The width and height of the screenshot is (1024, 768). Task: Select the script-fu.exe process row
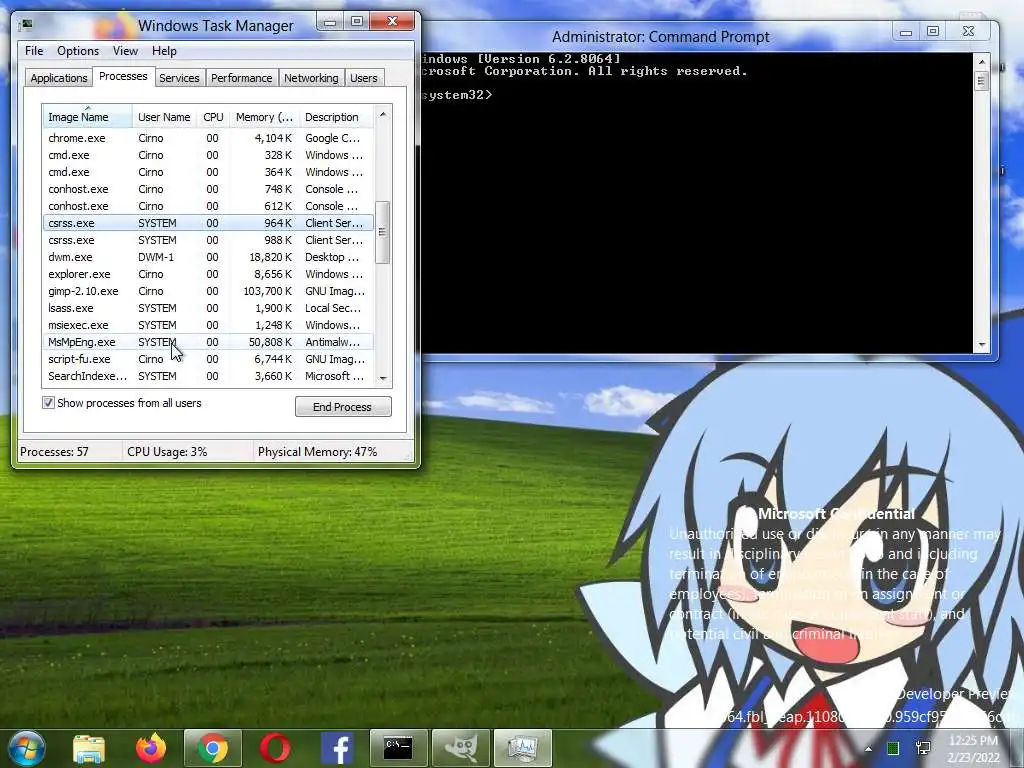(x=208, y=359)
